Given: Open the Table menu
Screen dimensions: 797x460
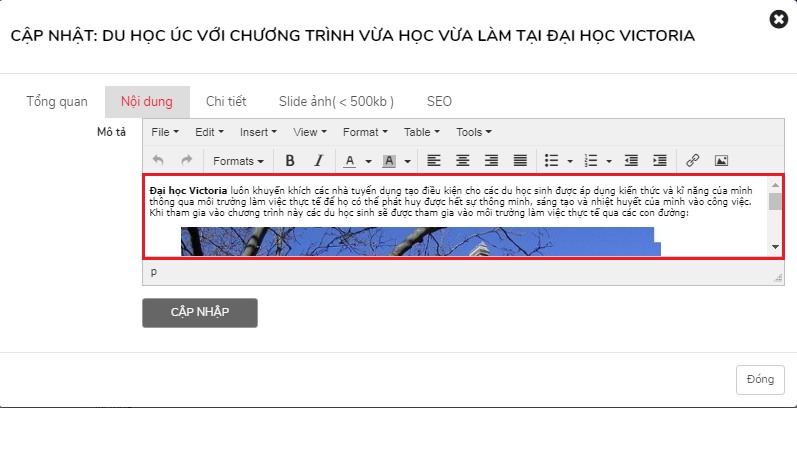Looking at the screenshot, I should (x=421, y=132).
